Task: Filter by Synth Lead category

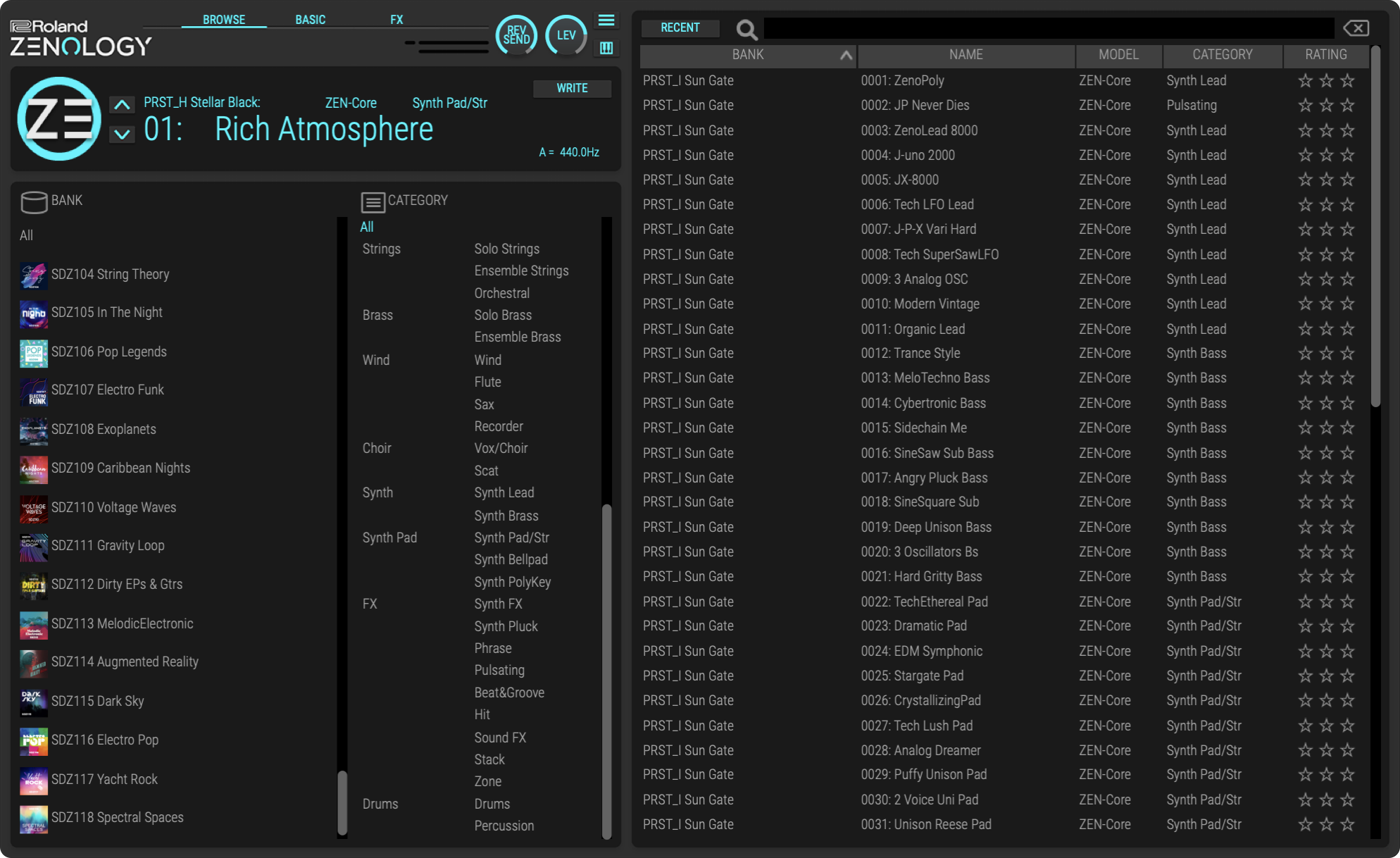Action: (x=504, y=492)
